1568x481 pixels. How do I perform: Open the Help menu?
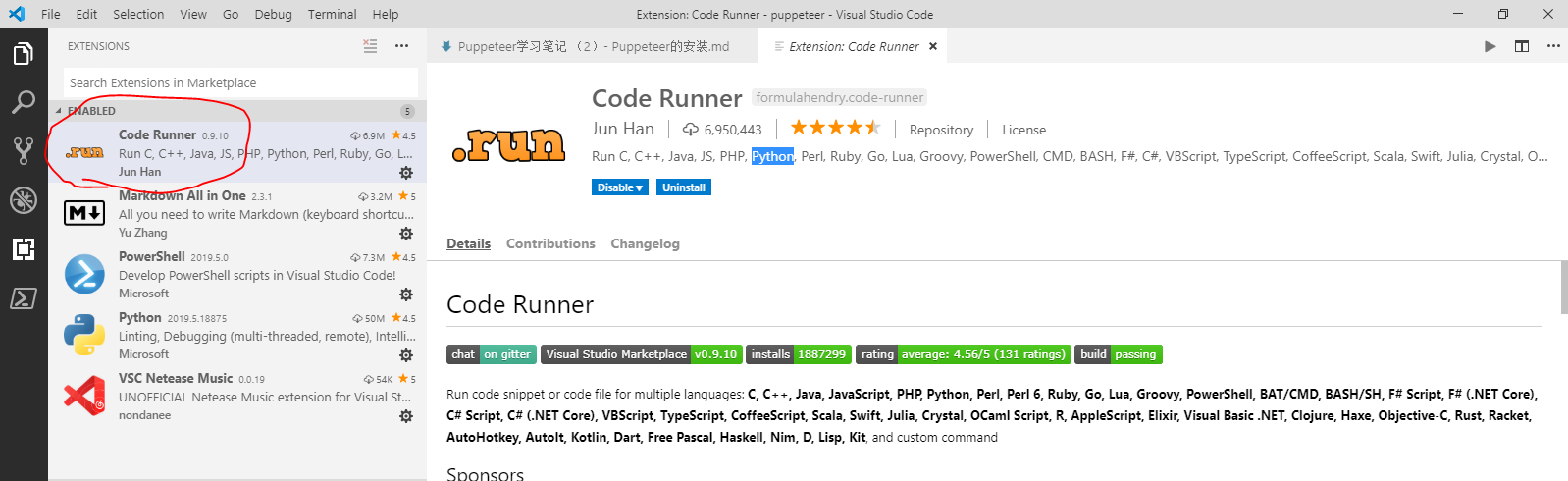click(x=386, y=14)
